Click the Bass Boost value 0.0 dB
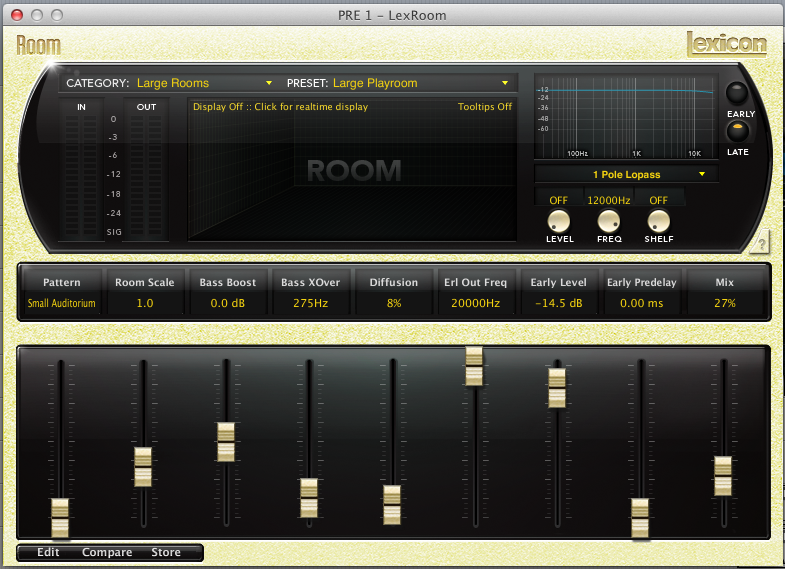This screenshot has width=785, height=569. tap(228, 303)
